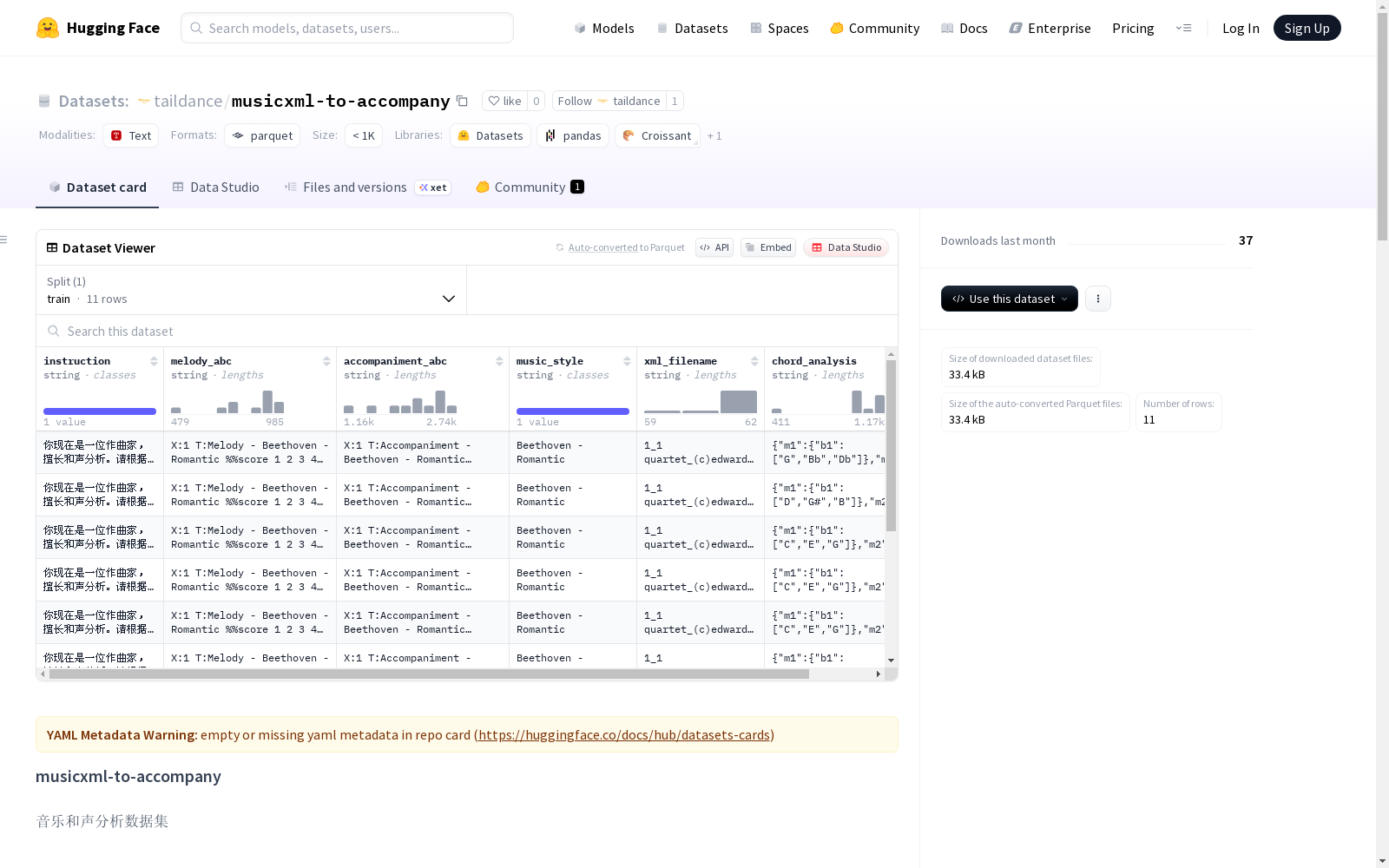This screenshot has height=868, width=1389.
Task: Go to Datasets in the top navigation
Action: click(x=692, y=28)
